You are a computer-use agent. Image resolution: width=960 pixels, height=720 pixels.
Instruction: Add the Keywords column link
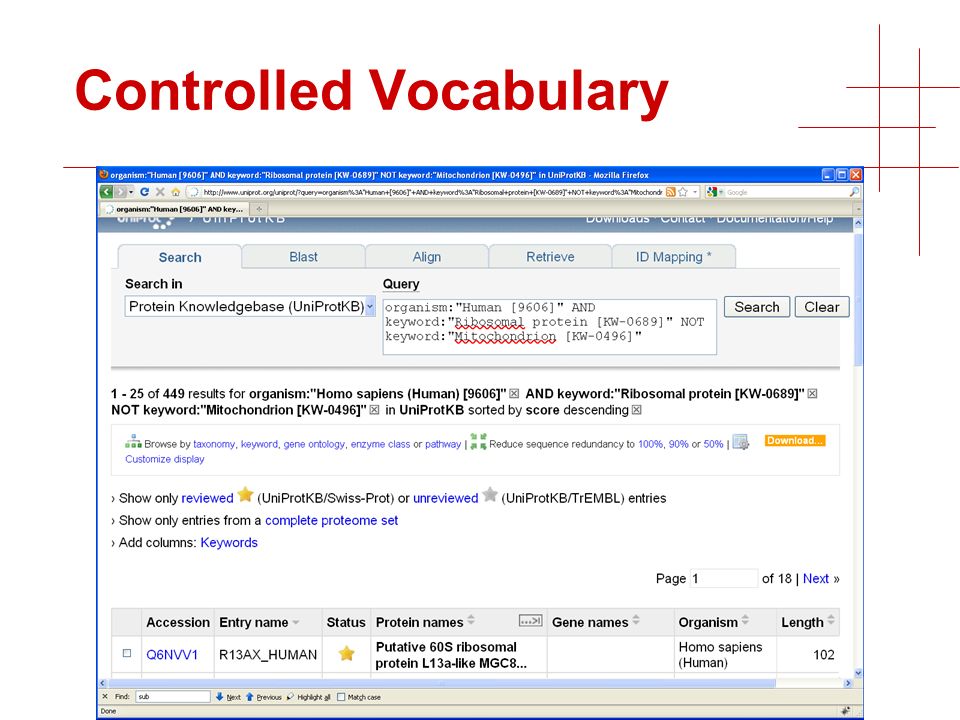click(x=229, y=542)
